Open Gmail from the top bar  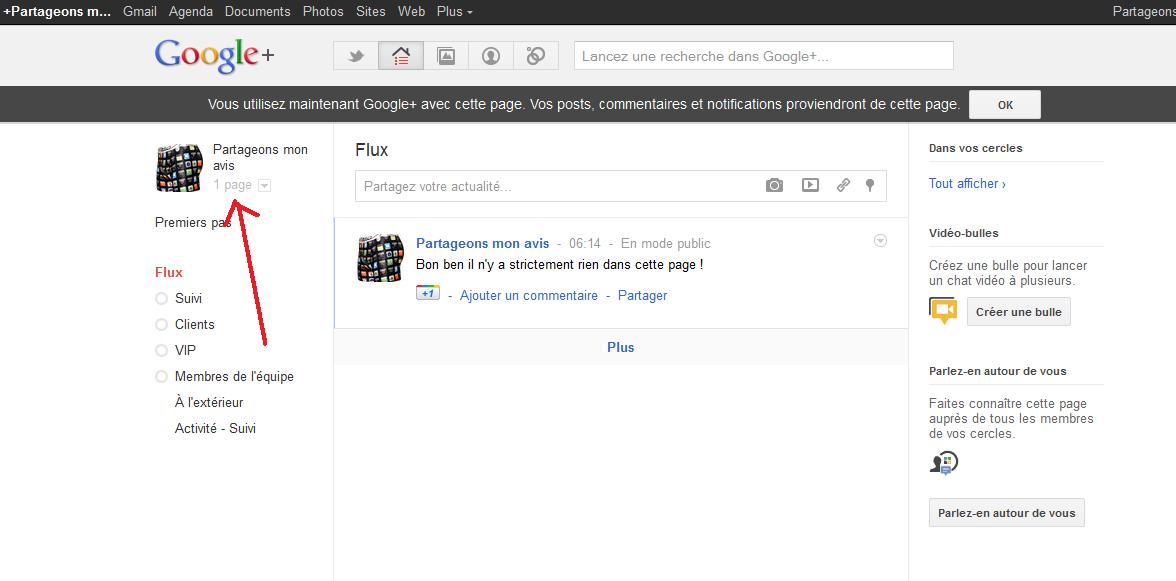pos(140,11)
